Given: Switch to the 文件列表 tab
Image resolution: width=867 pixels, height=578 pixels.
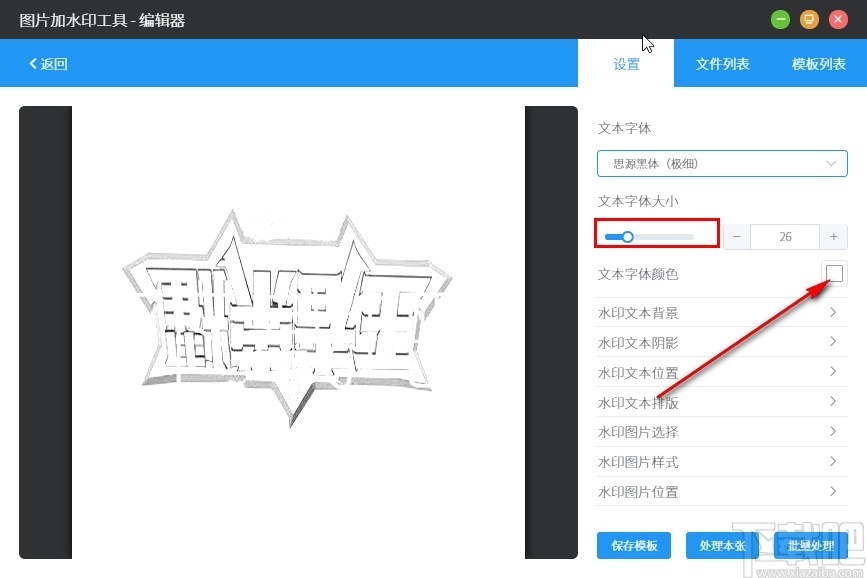Looking at the screenshot, I should pos(722,63).
